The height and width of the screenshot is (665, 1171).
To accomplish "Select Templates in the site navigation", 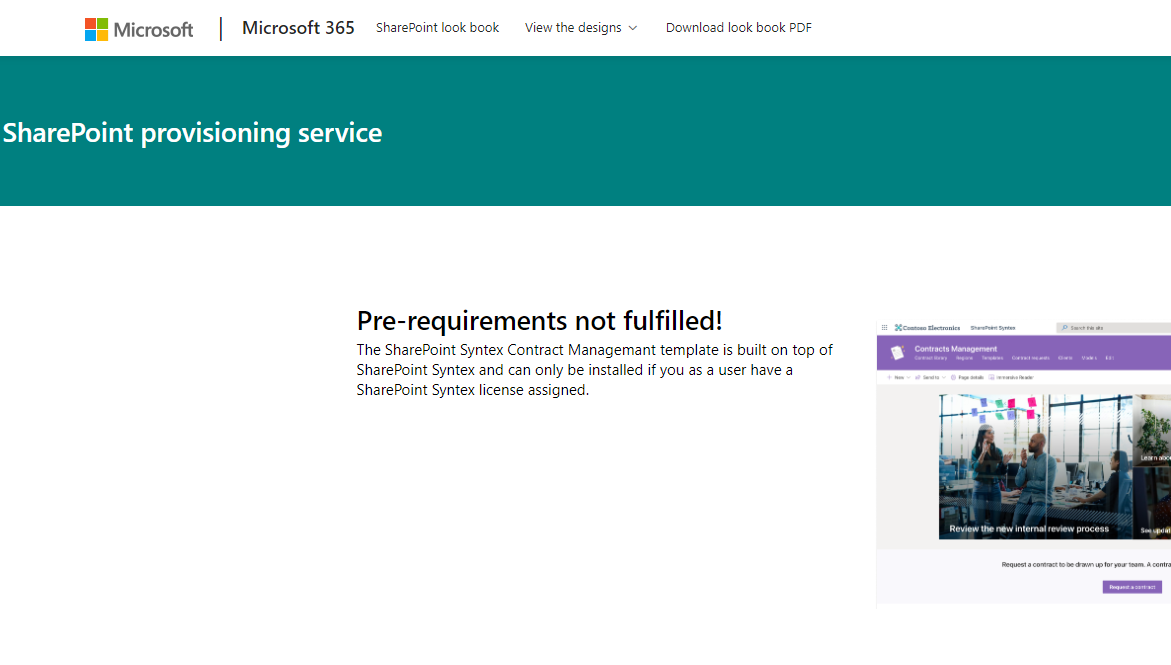I will (x=991, y=357).
